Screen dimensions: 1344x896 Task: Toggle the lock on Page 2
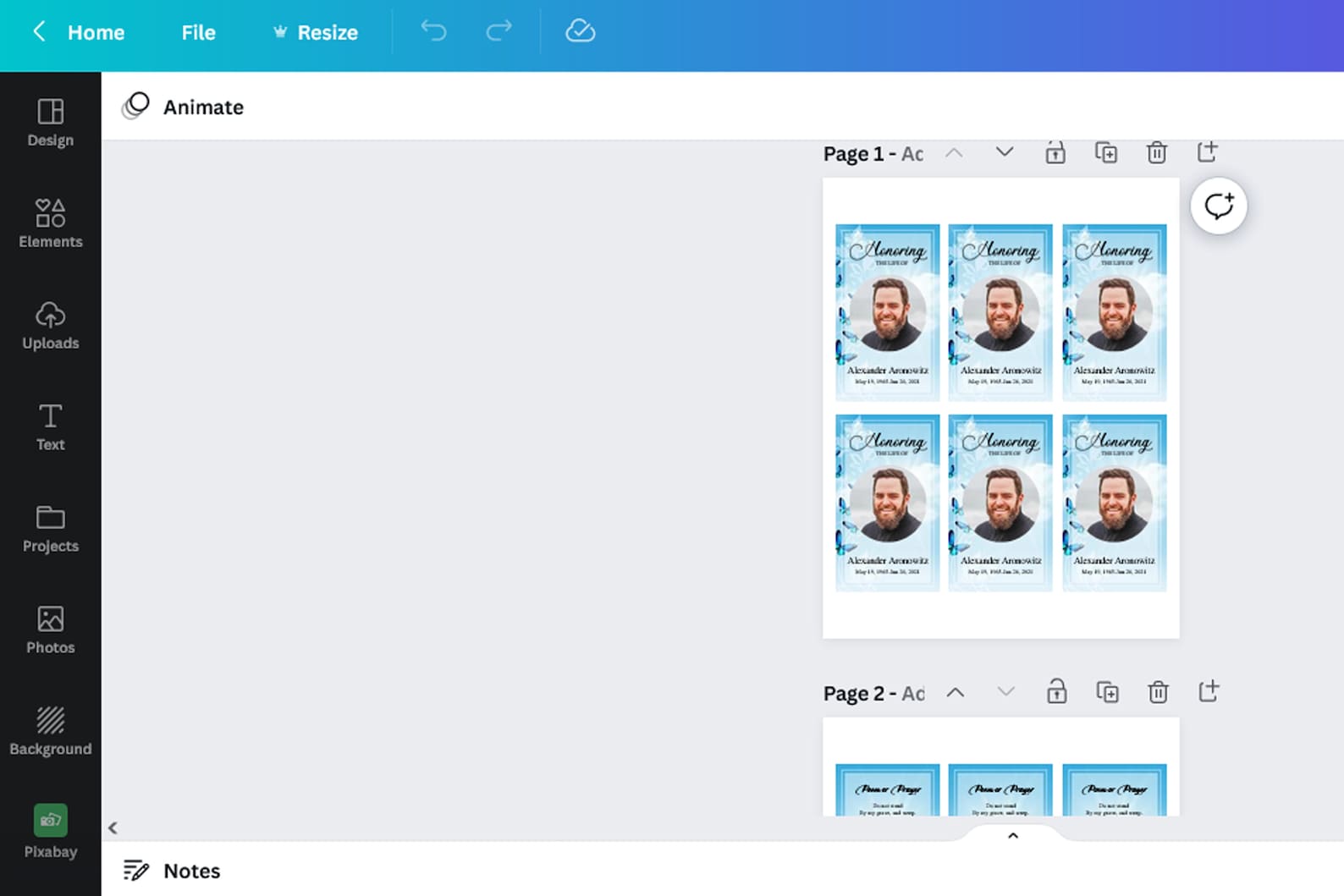1056,691
